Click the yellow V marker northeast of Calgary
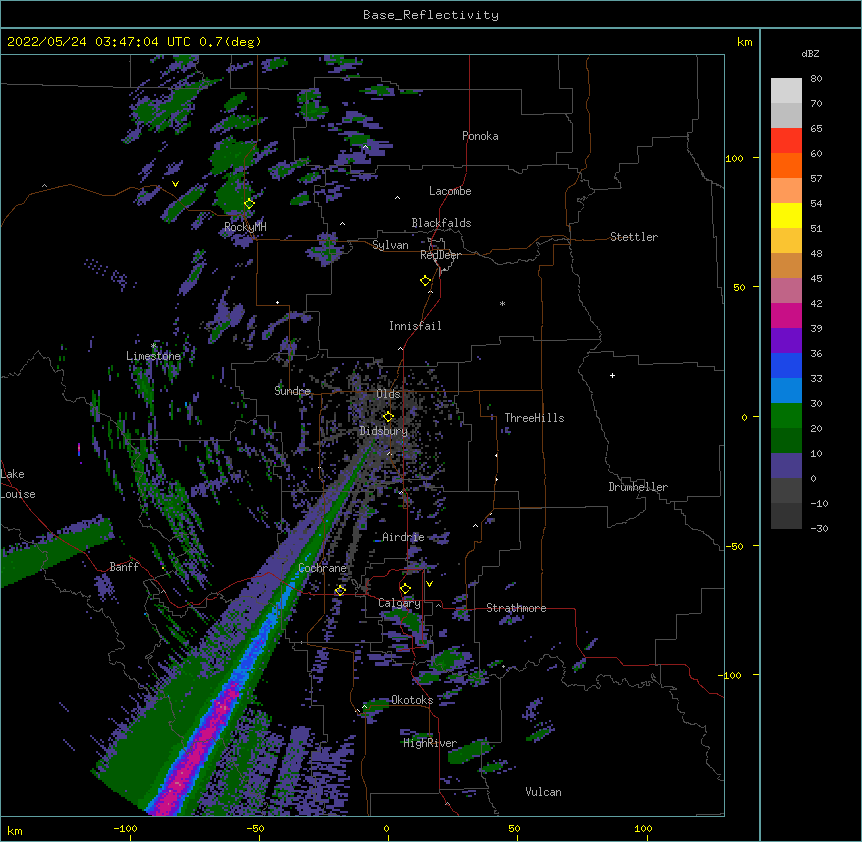The image size is (862, 842). pos(429,584)
